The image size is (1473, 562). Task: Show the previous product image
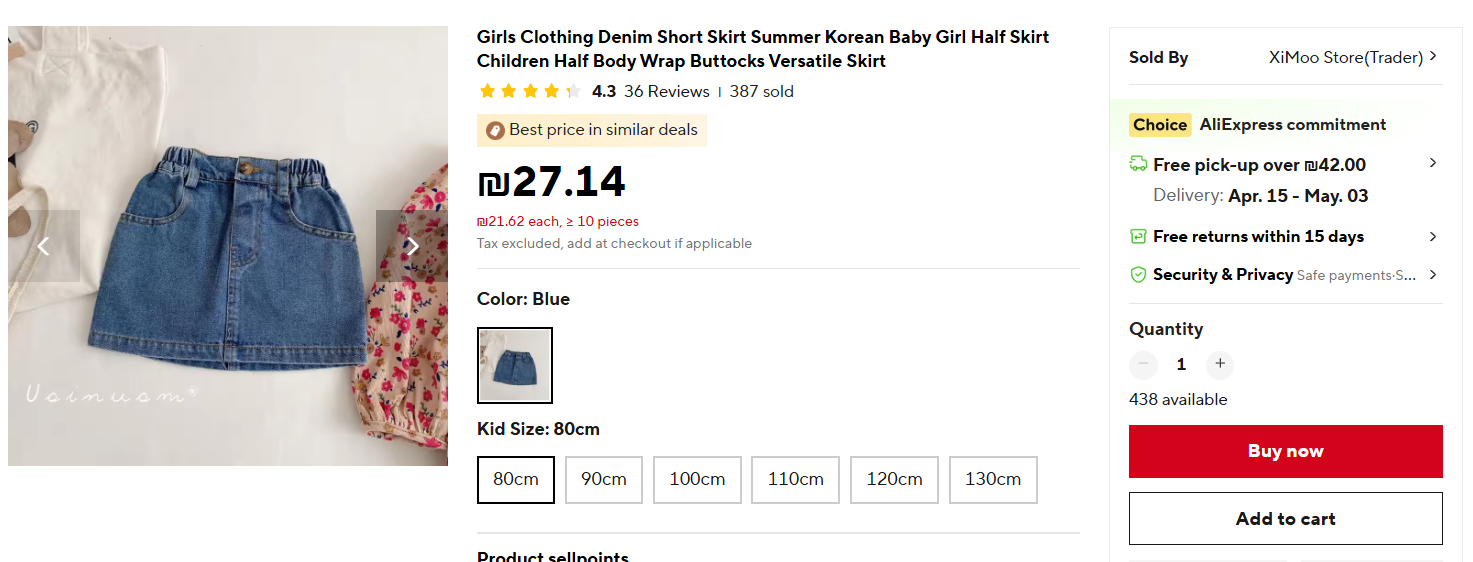(43, 246)
